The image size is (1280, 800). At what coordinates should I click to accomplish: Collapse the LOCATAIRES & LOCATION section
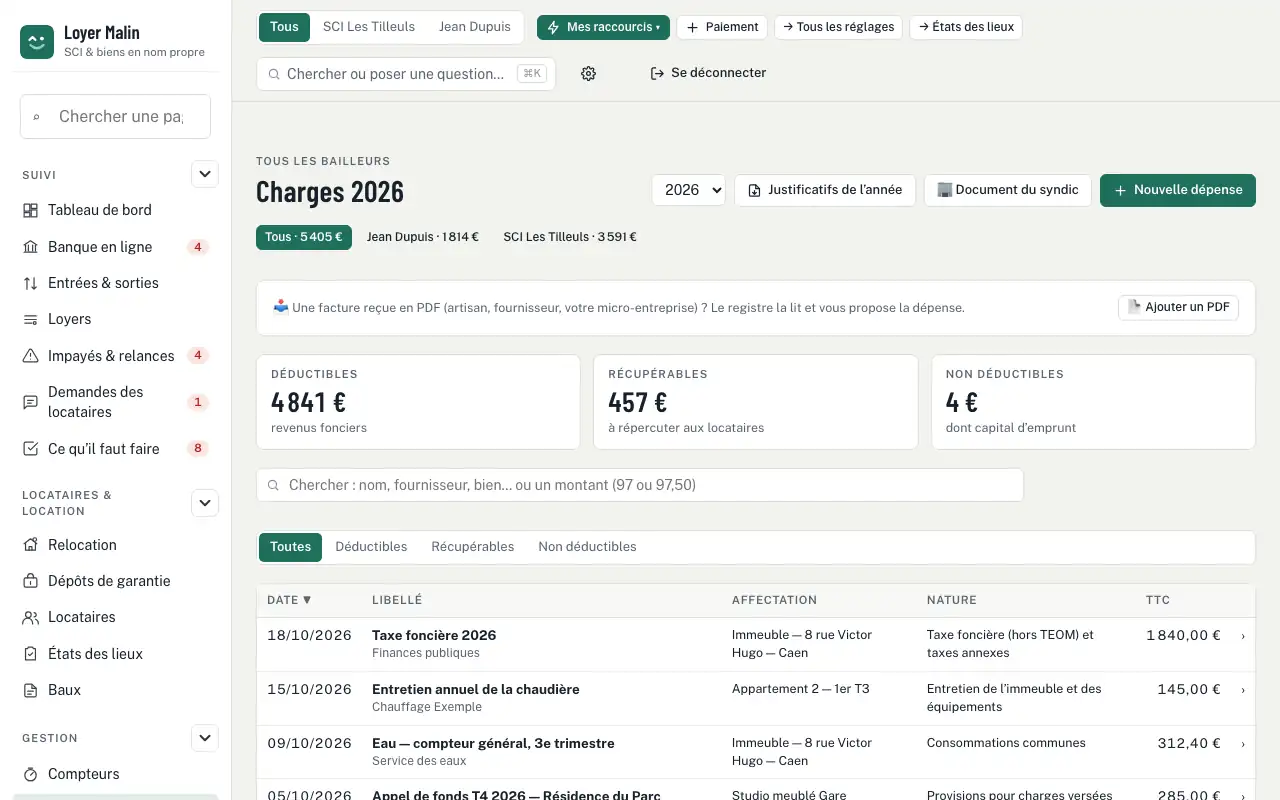[x=205, y=503]
